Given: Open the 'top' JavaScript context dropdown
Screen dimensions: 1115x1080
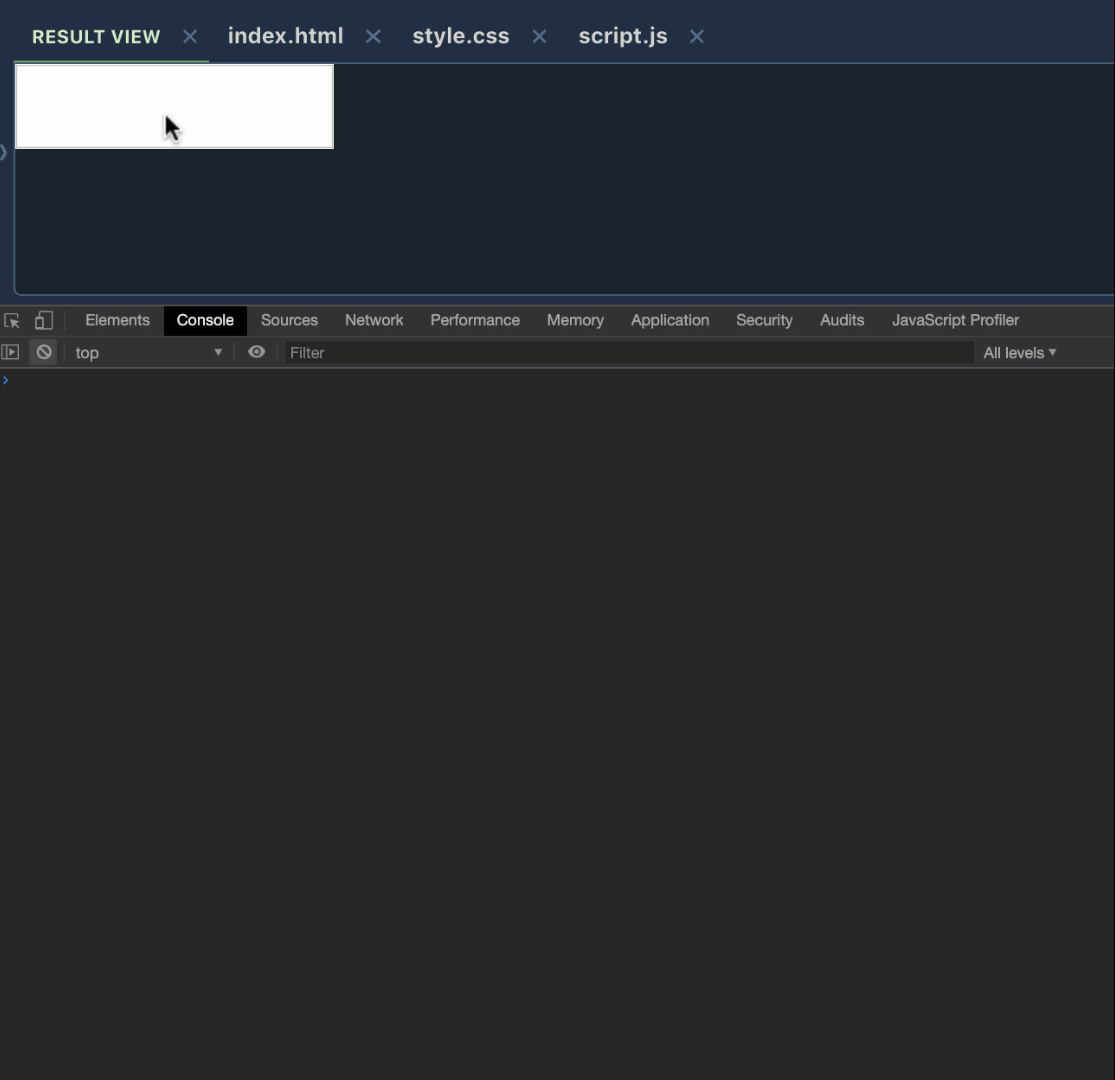Looking at the screenshot, I should point(149,353).
